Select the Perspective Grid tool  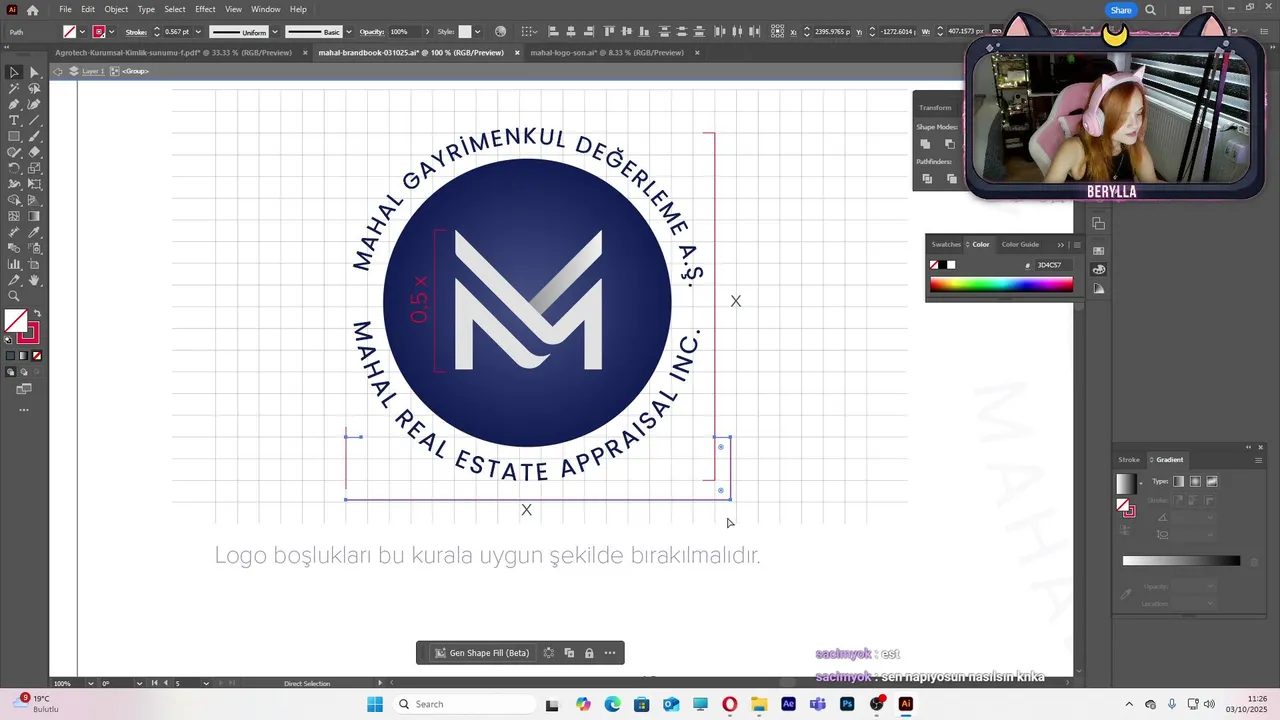(34, 201)
